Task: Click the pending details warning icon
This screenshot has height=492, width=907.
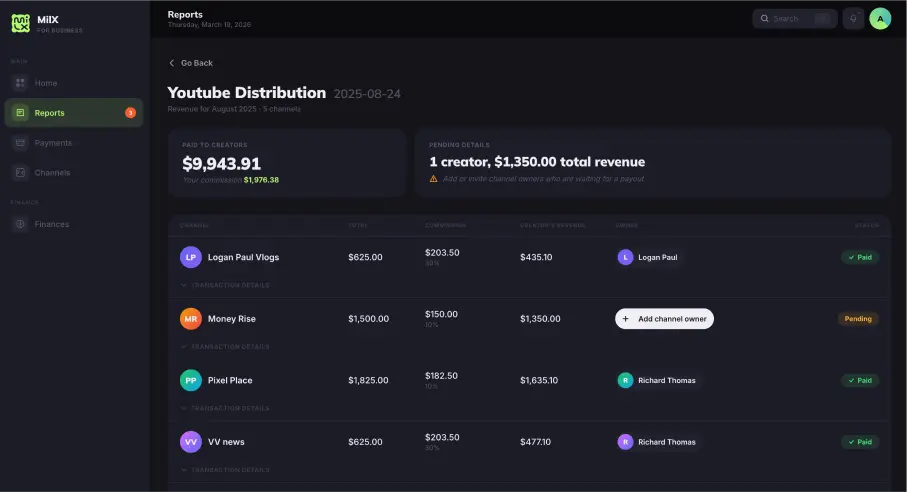Action: click(x=434, y=179)
